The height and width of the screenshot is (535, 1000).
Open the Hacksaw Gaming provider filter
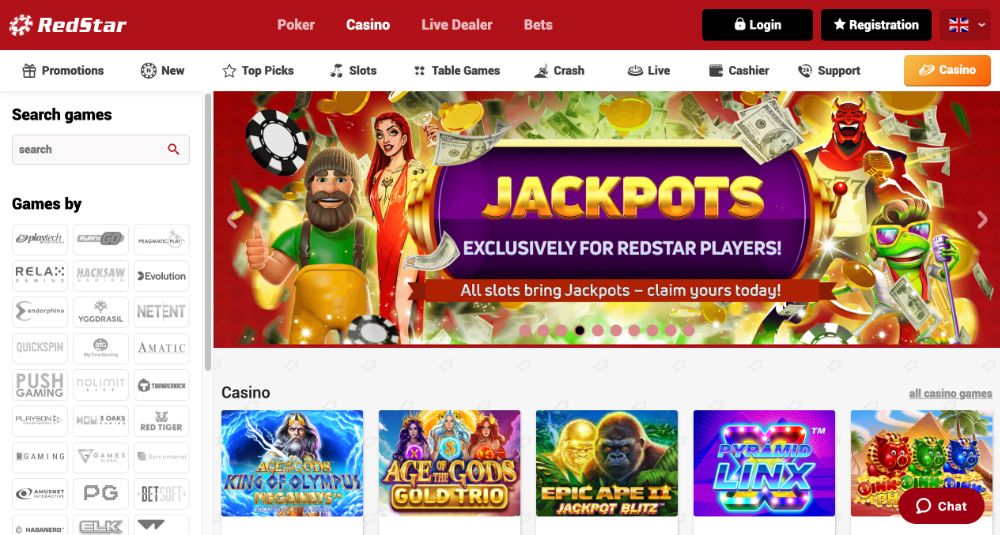pyautogui.click(x=101, y=275)
